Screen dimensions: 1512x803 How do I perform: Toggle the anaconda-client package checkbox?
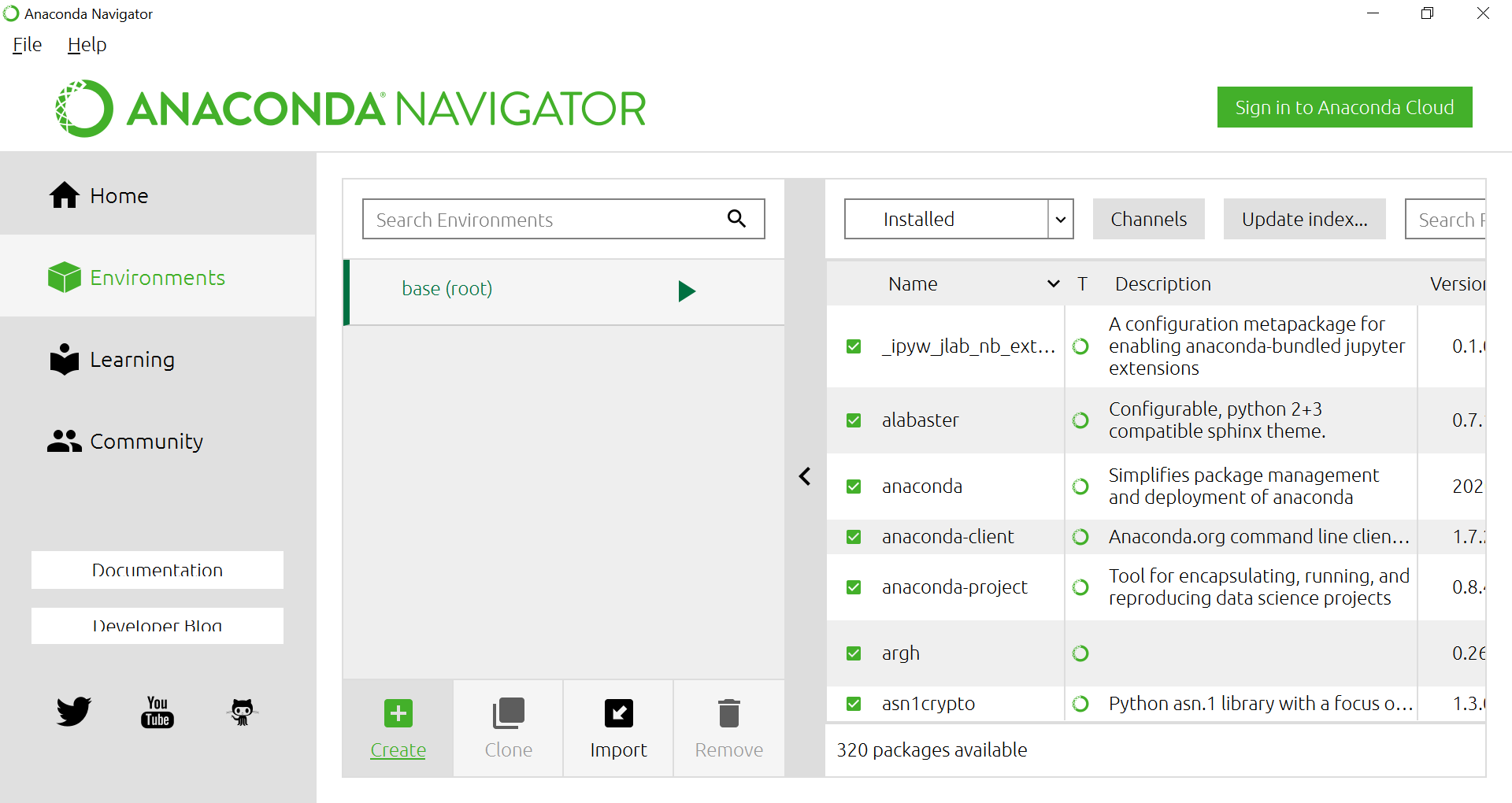click(854, 537)
